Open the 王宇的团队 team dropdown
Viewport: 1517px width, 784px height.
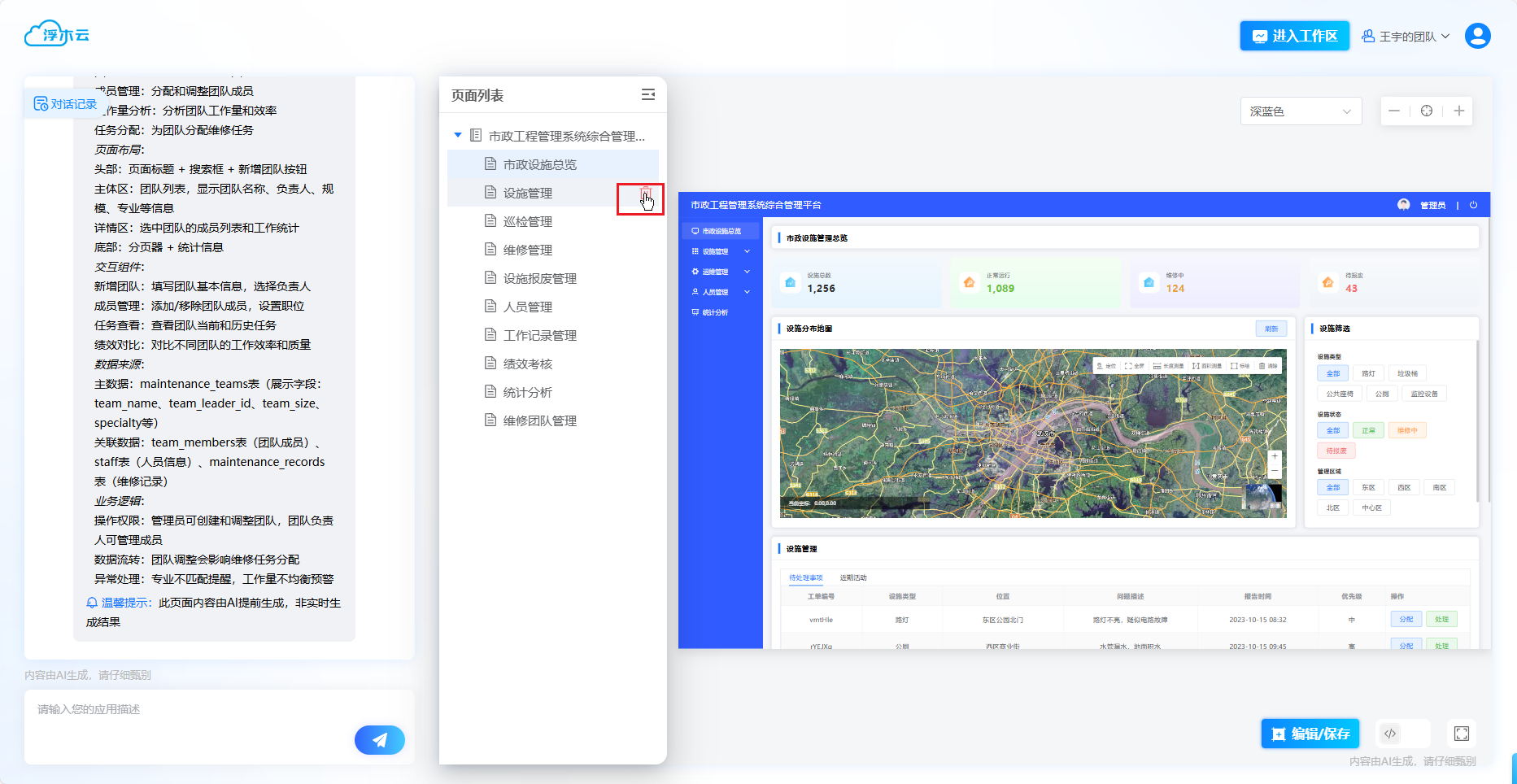(x=1406, y=37)
